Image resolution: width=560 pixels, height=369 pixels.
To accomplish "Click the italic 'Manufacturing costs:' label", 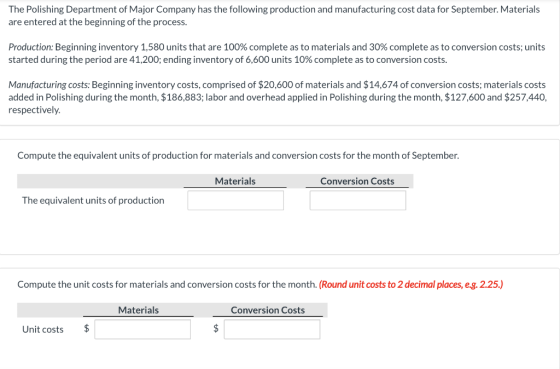I will (49, 85).
